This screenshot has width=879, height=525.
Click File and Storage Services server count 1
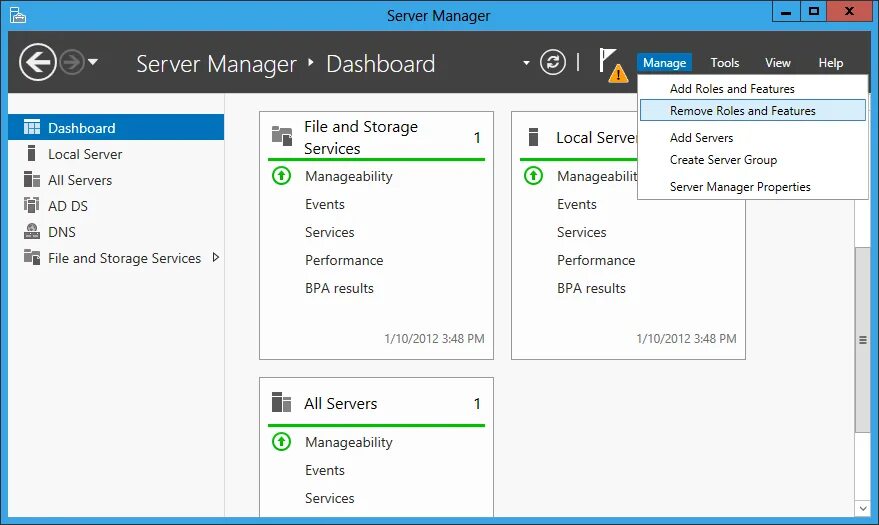point(476,137)
